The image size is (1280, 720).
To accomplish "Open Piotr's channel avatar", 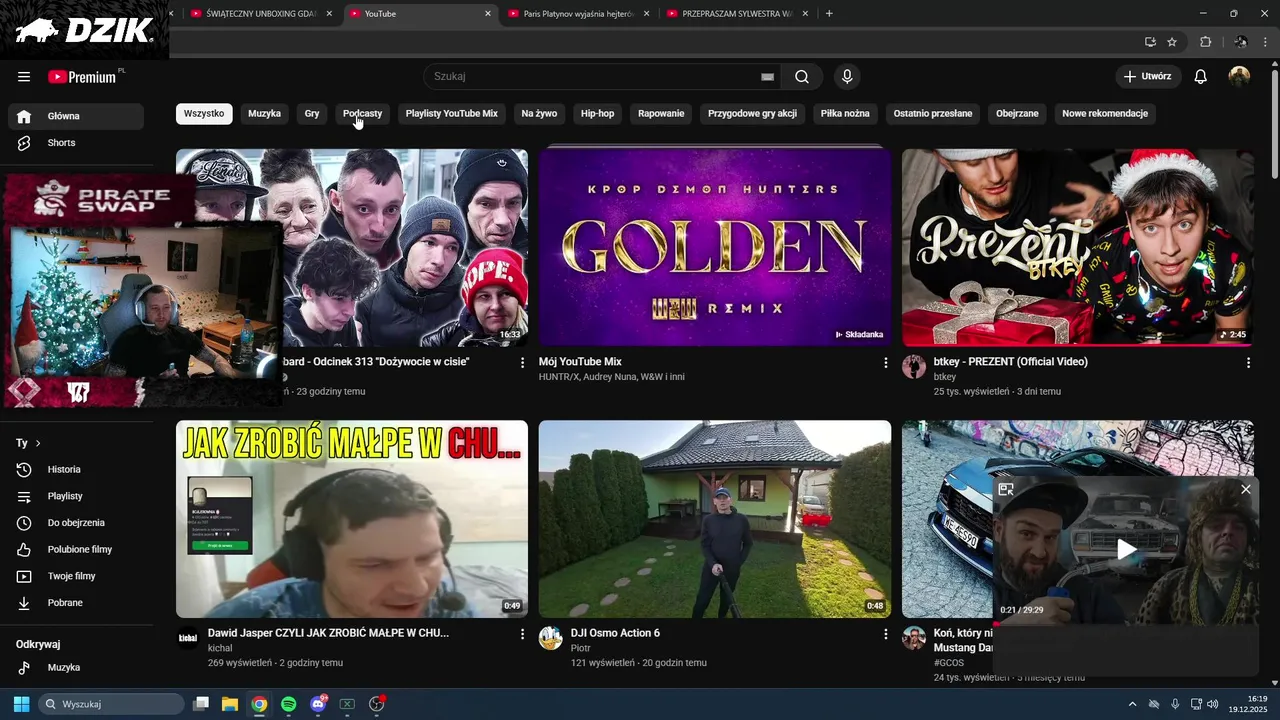I will click(x=550, y=638).
